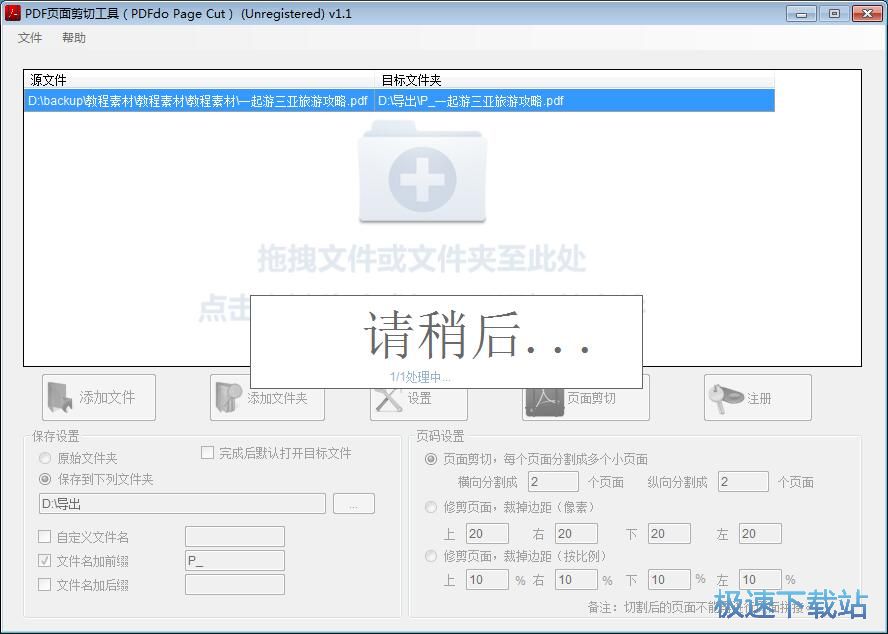The width and height of the screenshot is (888, 634).
Task: Enable 完成后默认打开目标文件 checkbox
Action: (x=208, y=453)
